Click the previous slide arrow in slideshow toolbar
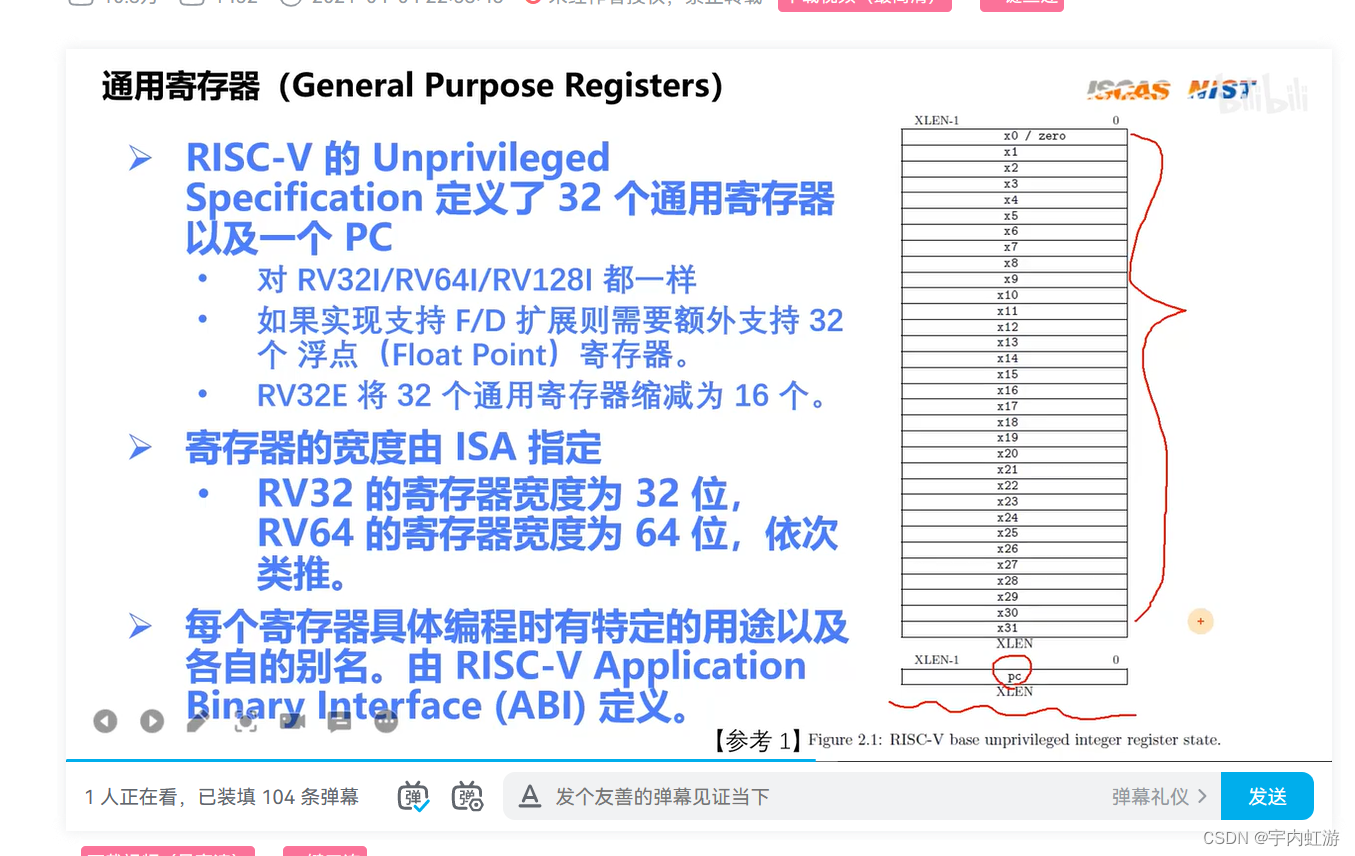The height and width of the screenshot is (856, 1355). [105, 721]
